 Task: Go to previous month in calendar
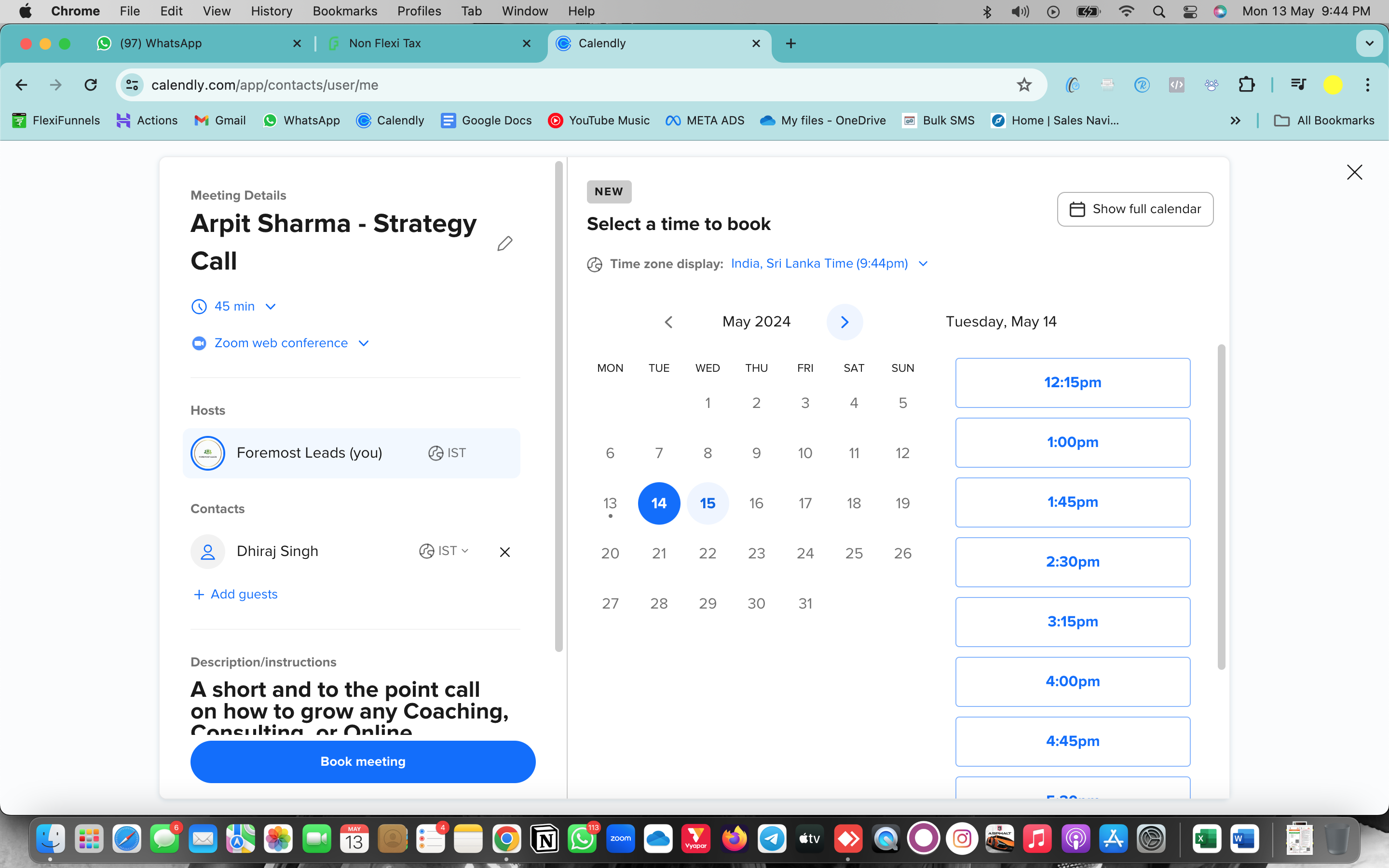[668, 322]
